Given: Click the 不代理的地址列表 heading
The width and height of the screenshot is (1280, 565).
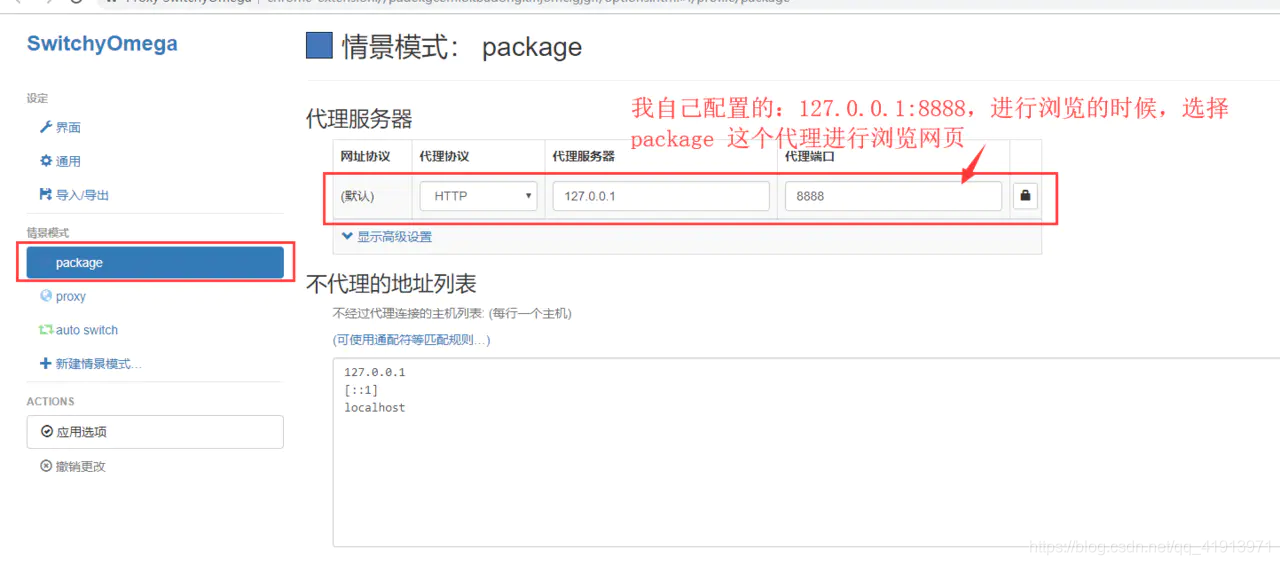Looking at the screenshot, I should (391, 283).
